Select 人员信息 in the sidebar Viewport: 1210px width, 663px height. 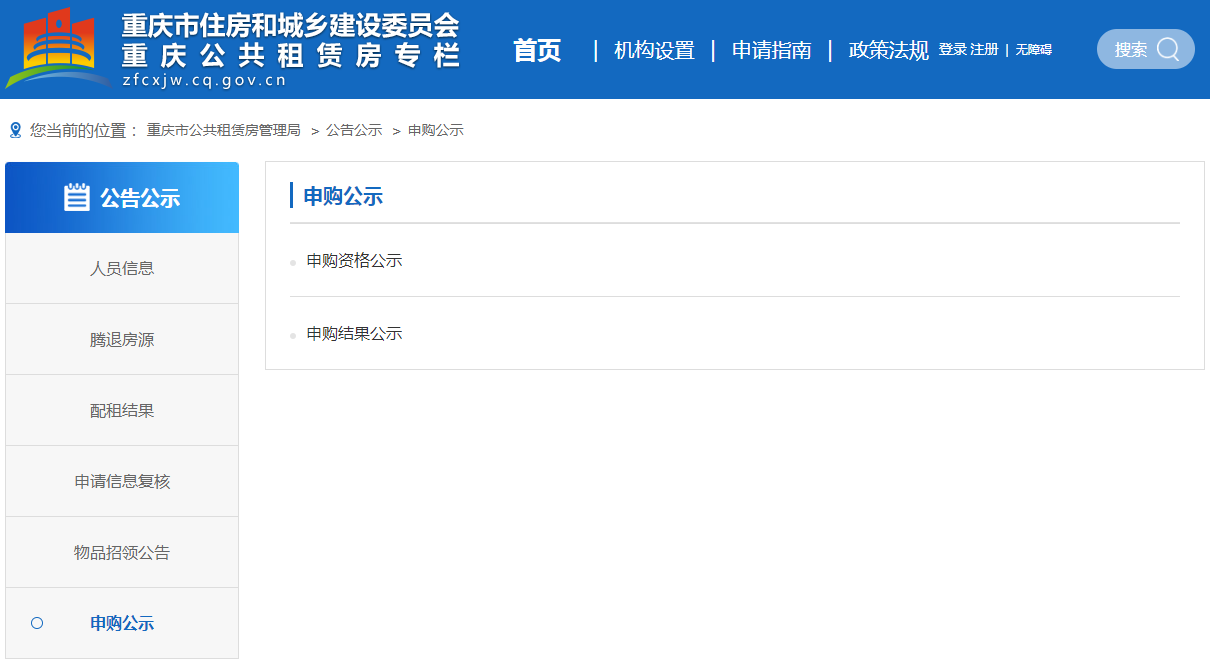click(122, 268)
